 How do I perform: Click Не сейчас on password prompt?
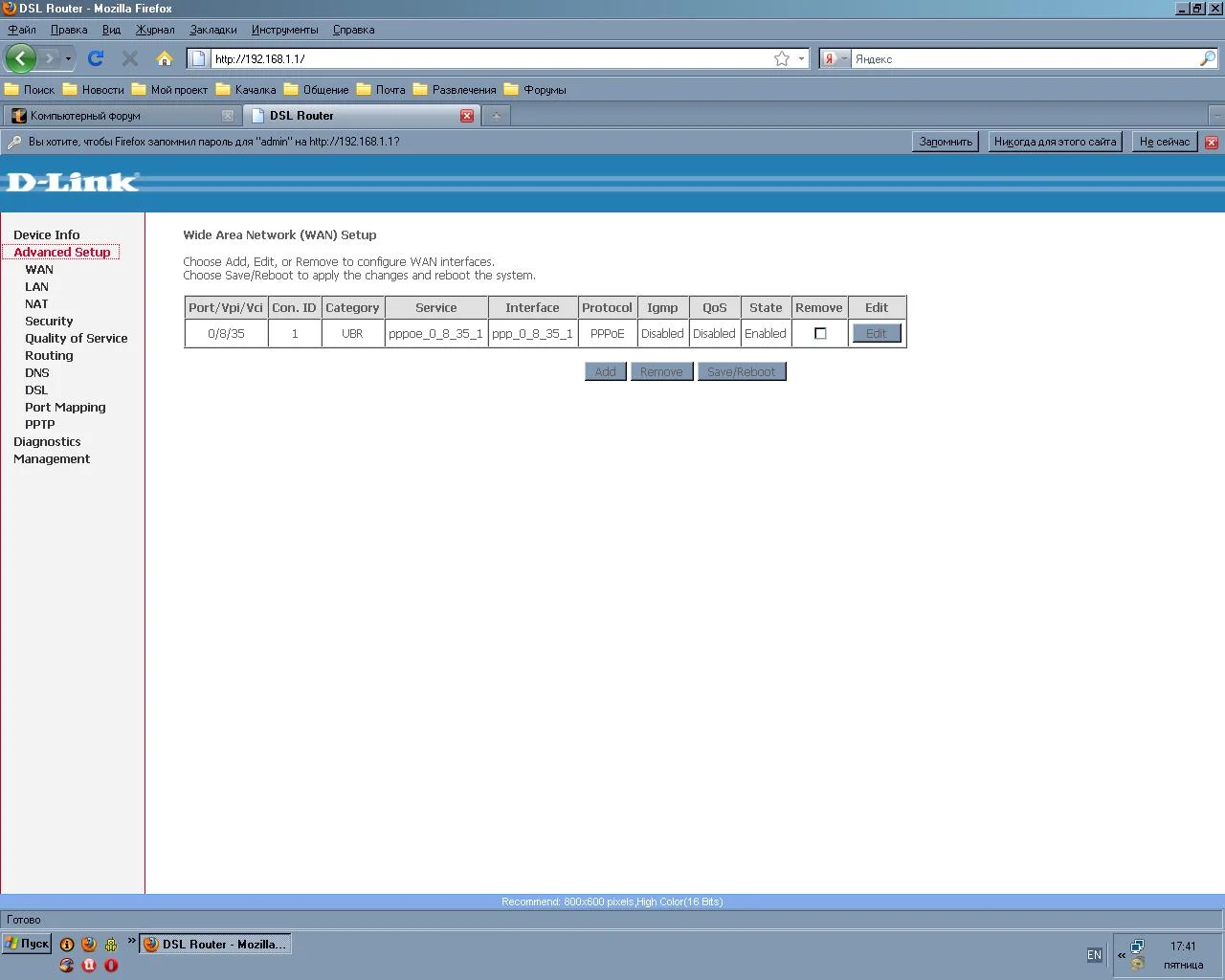pyautogui.click(x=1165, y=142)
